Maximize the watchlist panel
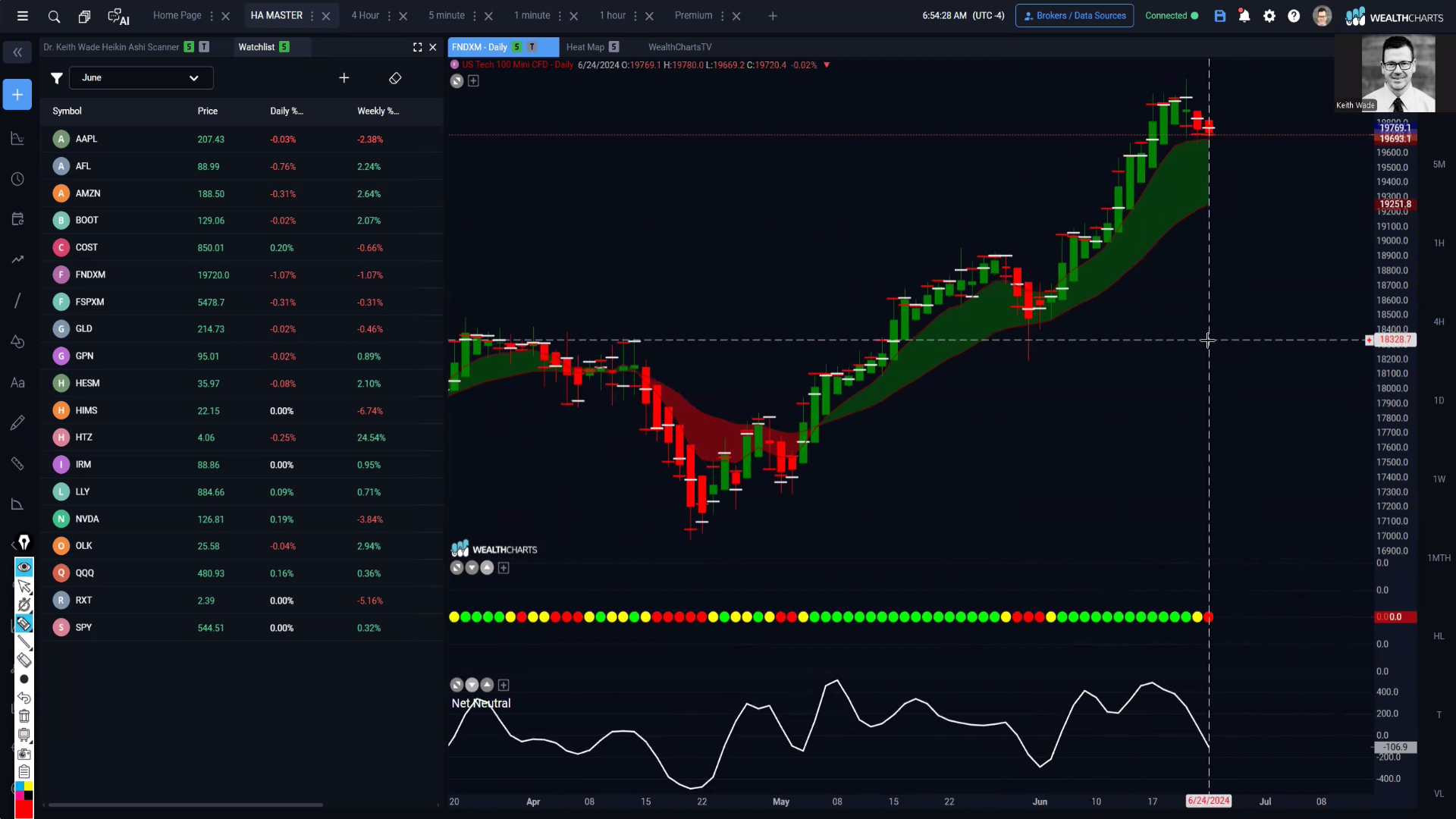This screenshot has width=1456, height=819. tap(417, 47)
